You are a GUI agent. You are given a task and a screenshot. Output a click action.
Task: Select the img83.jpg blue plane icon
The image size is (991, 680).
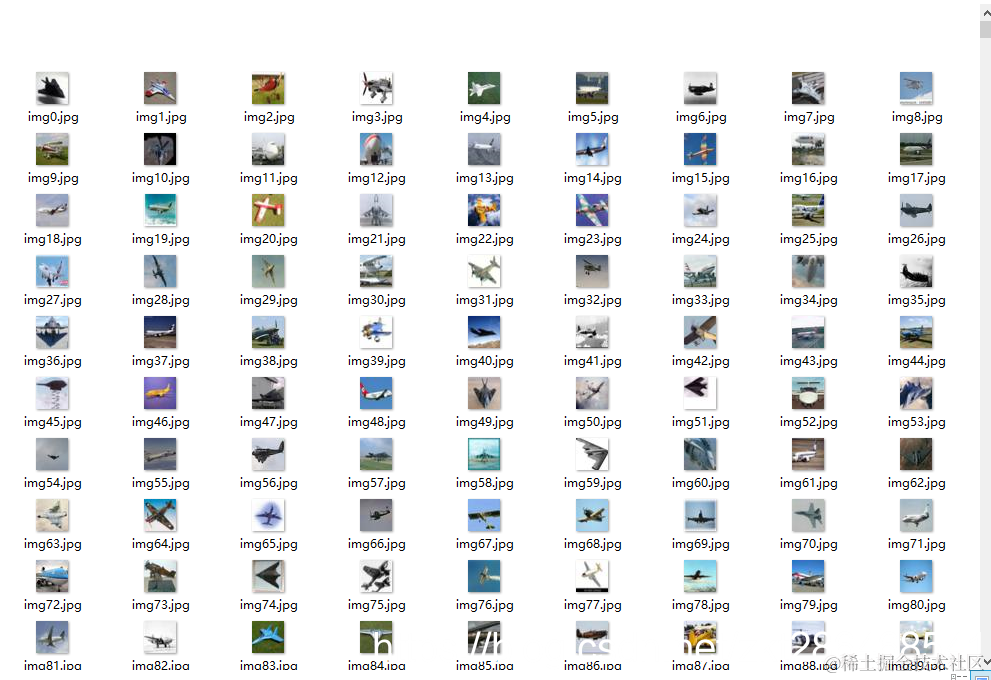[269, 638]
